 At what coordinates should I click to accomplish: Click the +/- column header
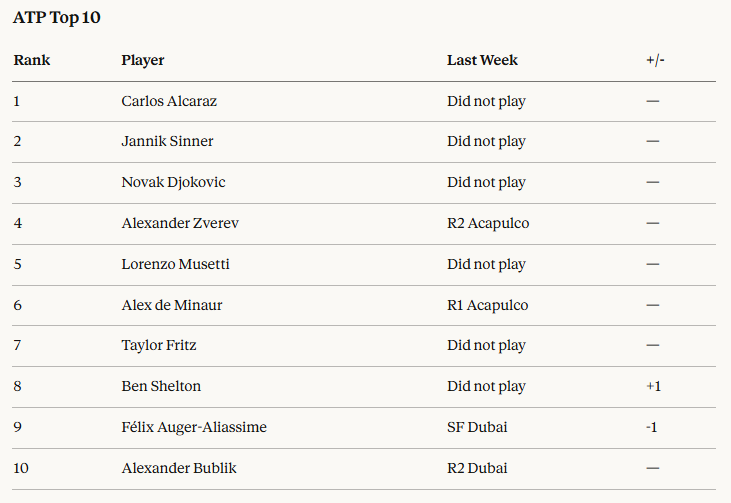(655, 60)
